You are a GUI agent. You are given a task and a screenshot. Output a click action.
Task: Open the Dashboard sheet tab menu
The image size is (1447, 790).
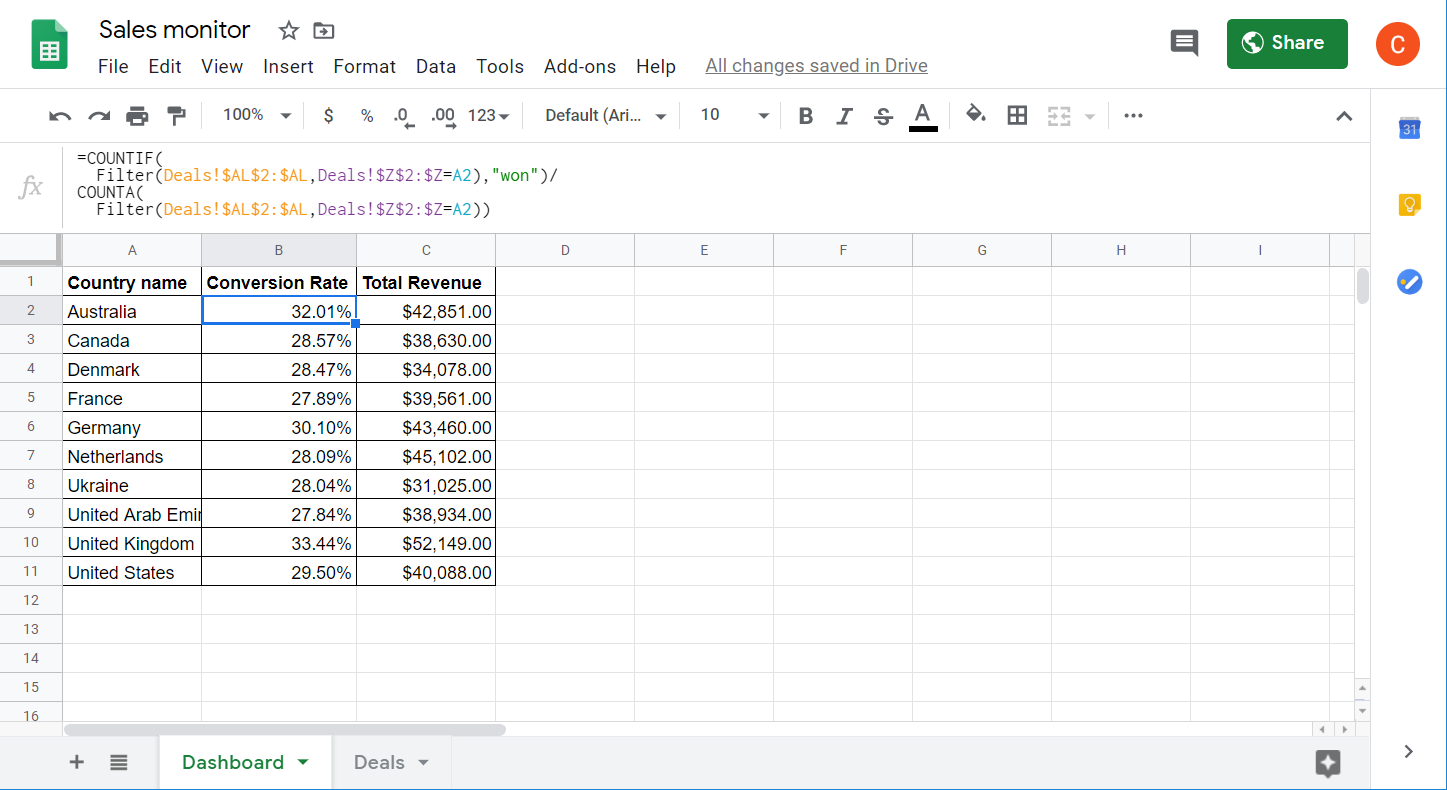click(x=303, y=761)
